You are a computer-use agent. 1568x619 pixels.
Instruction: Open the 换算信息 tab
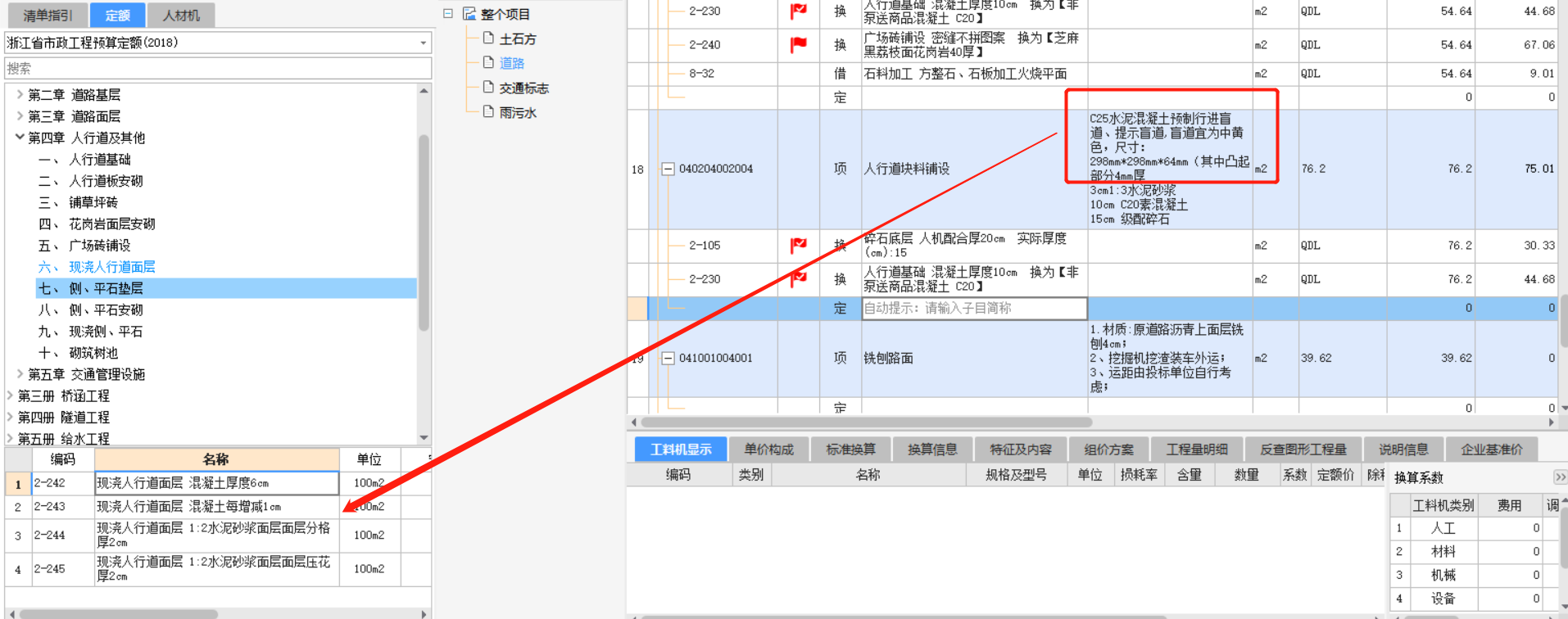932,449
